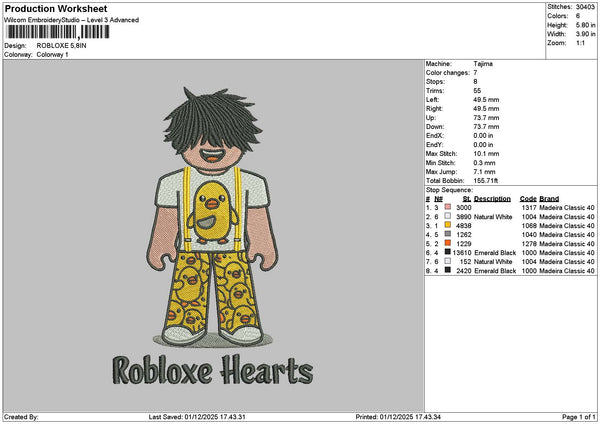
Task: Click 'Natural White' description in stop 7
Action: [x=493, y=262]
